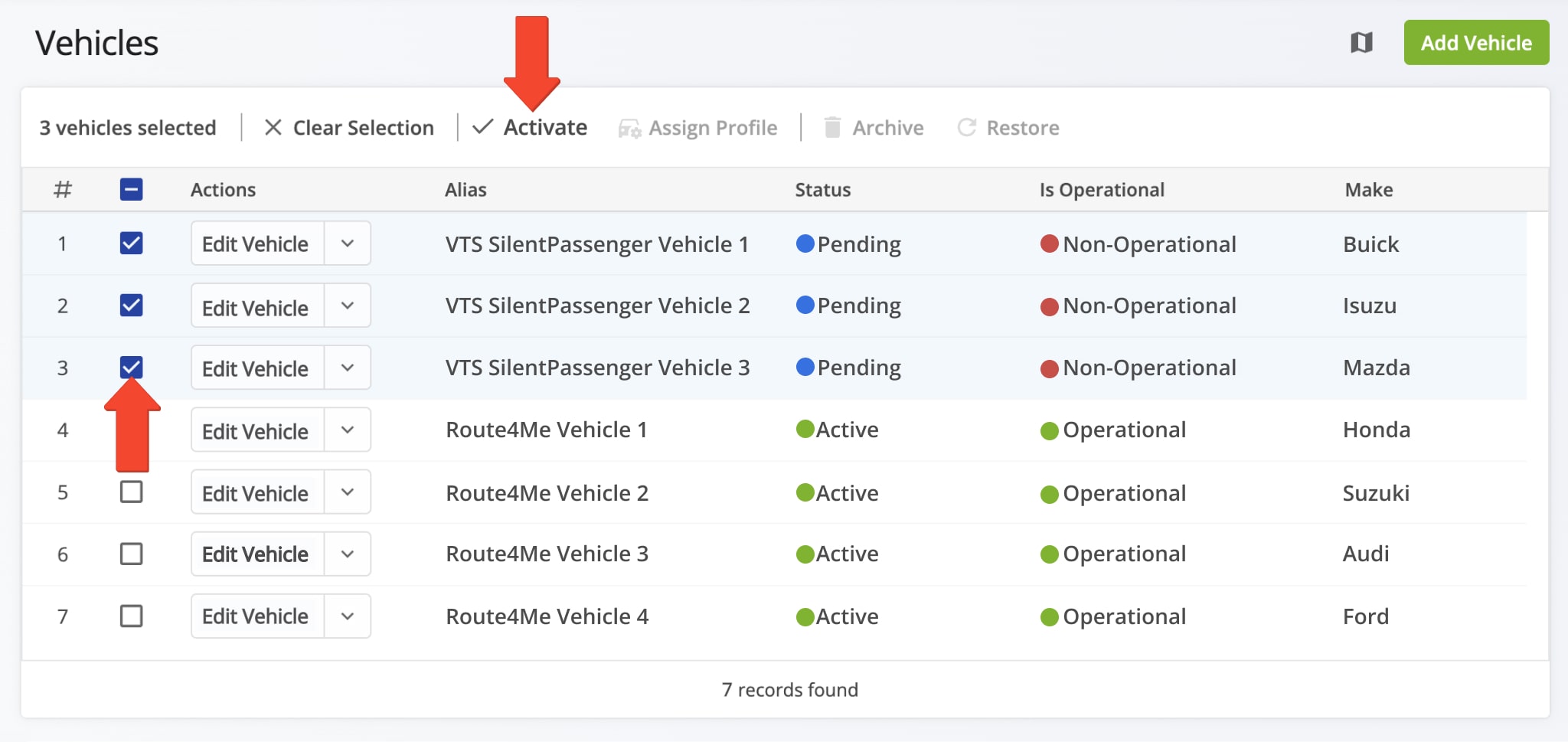Select Restore in the toolbar
The image size is (1568, 742).
[x=1008, y=127]
